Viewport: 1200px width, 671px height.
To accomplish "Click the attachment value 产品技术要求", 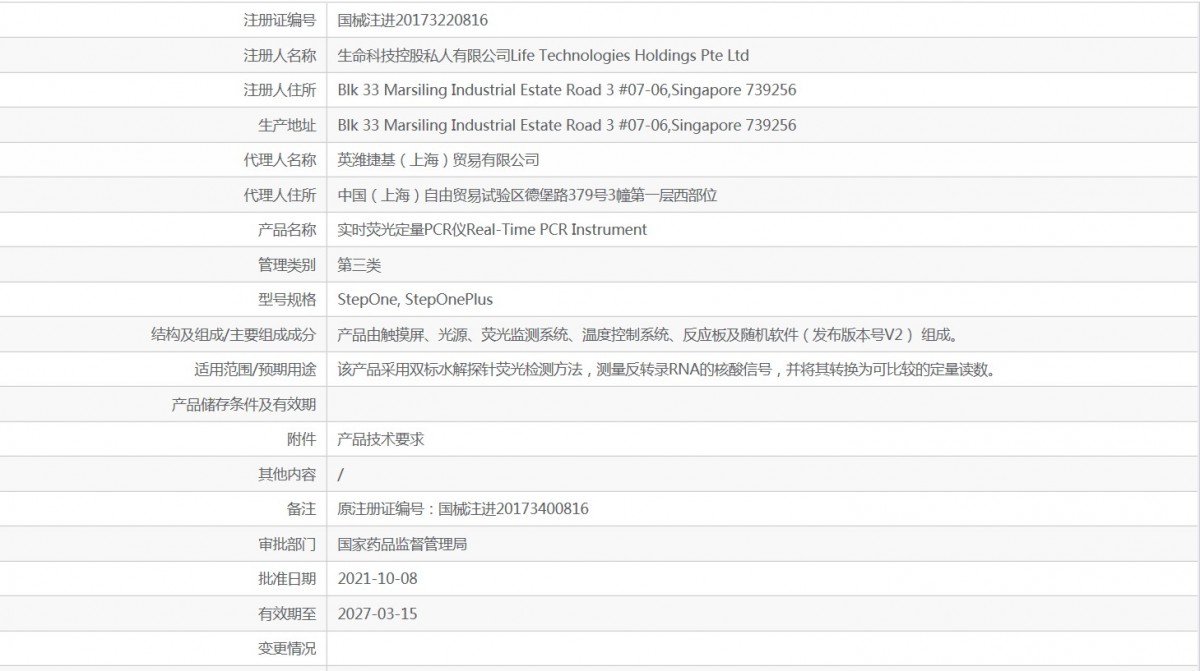I will (x=381, y=439).
